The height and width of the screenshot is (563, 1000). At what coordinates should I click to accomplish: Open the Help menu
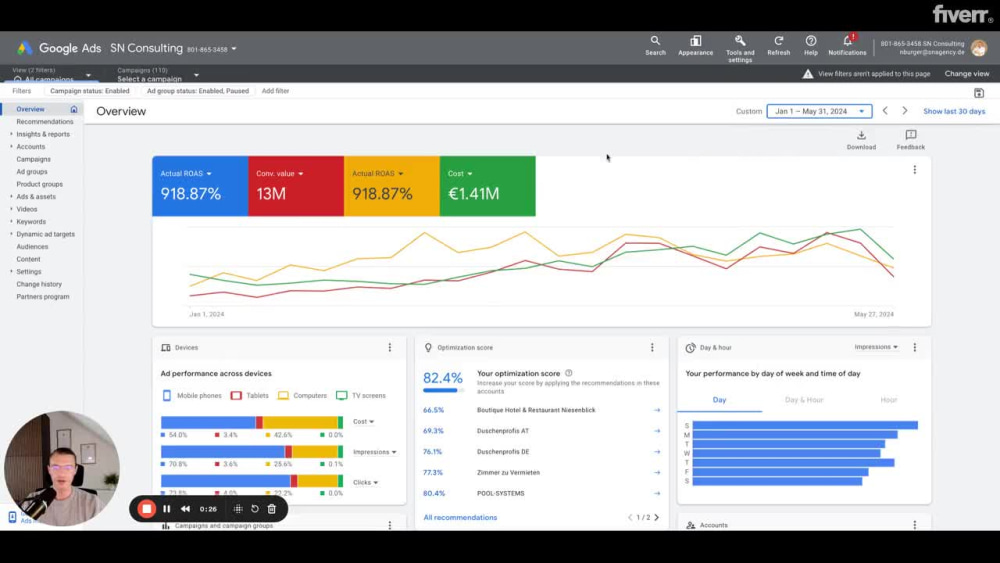pos(811,46)
